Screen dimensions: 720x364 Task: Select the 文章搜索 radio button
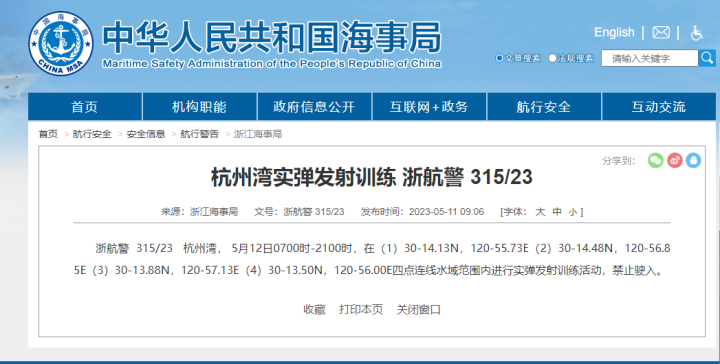pyautogui.click(x=499, y=58)
